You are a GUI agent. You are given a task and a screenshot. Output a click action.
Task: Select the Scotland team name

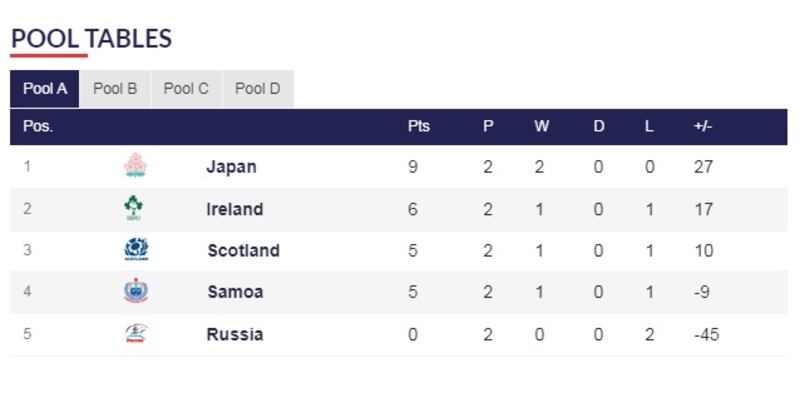[x=243, y=251]
